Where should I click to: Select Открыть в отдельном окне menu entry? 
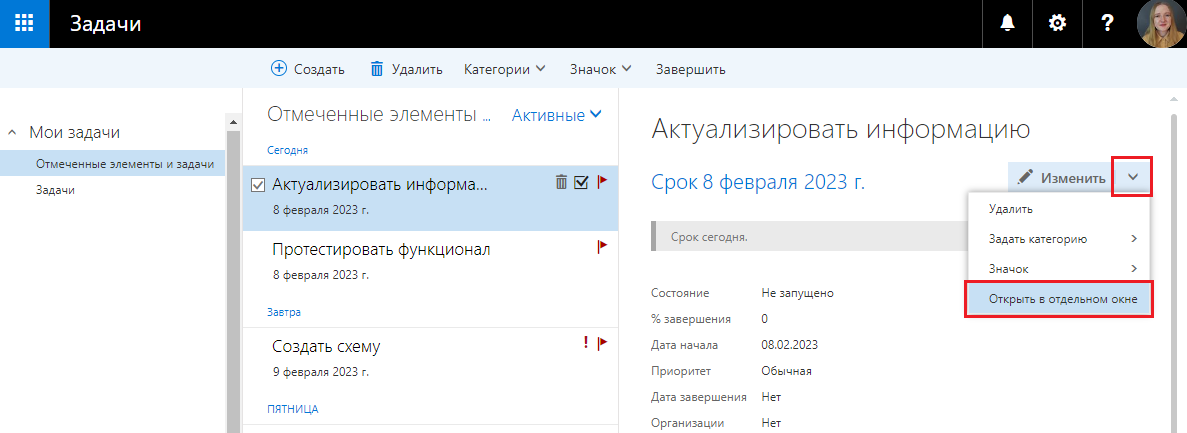pyautogui.click(x=1058, y=299)
